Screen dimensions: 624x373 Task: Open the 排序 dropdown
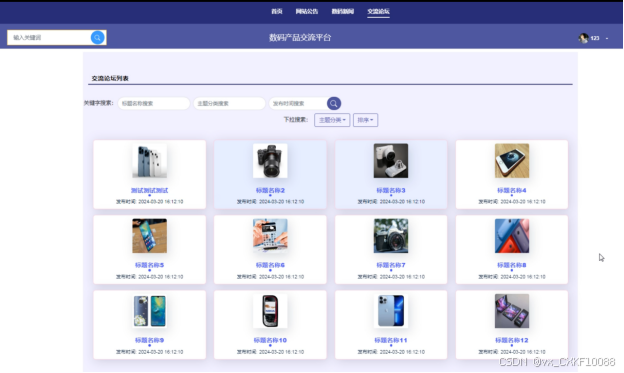(x=365, y=120)
